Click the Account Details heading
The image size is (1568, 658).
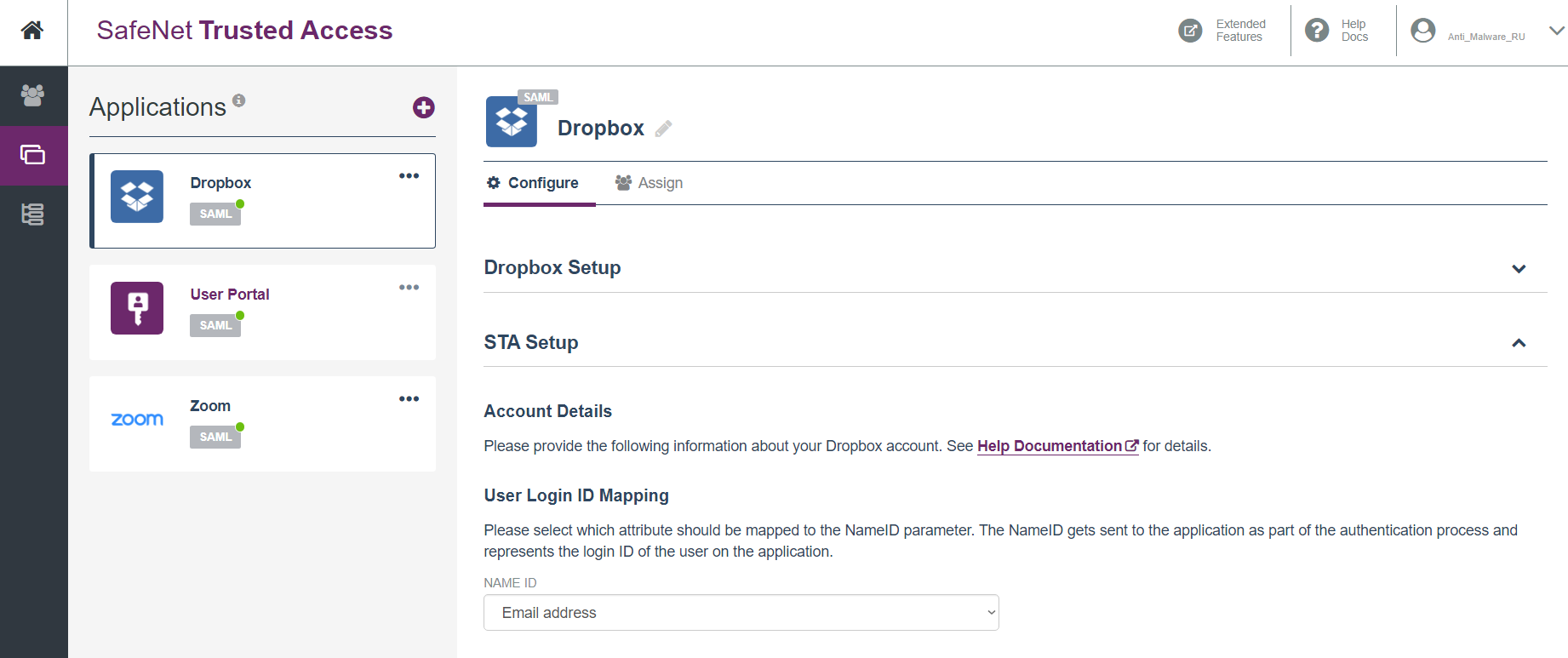548,411
